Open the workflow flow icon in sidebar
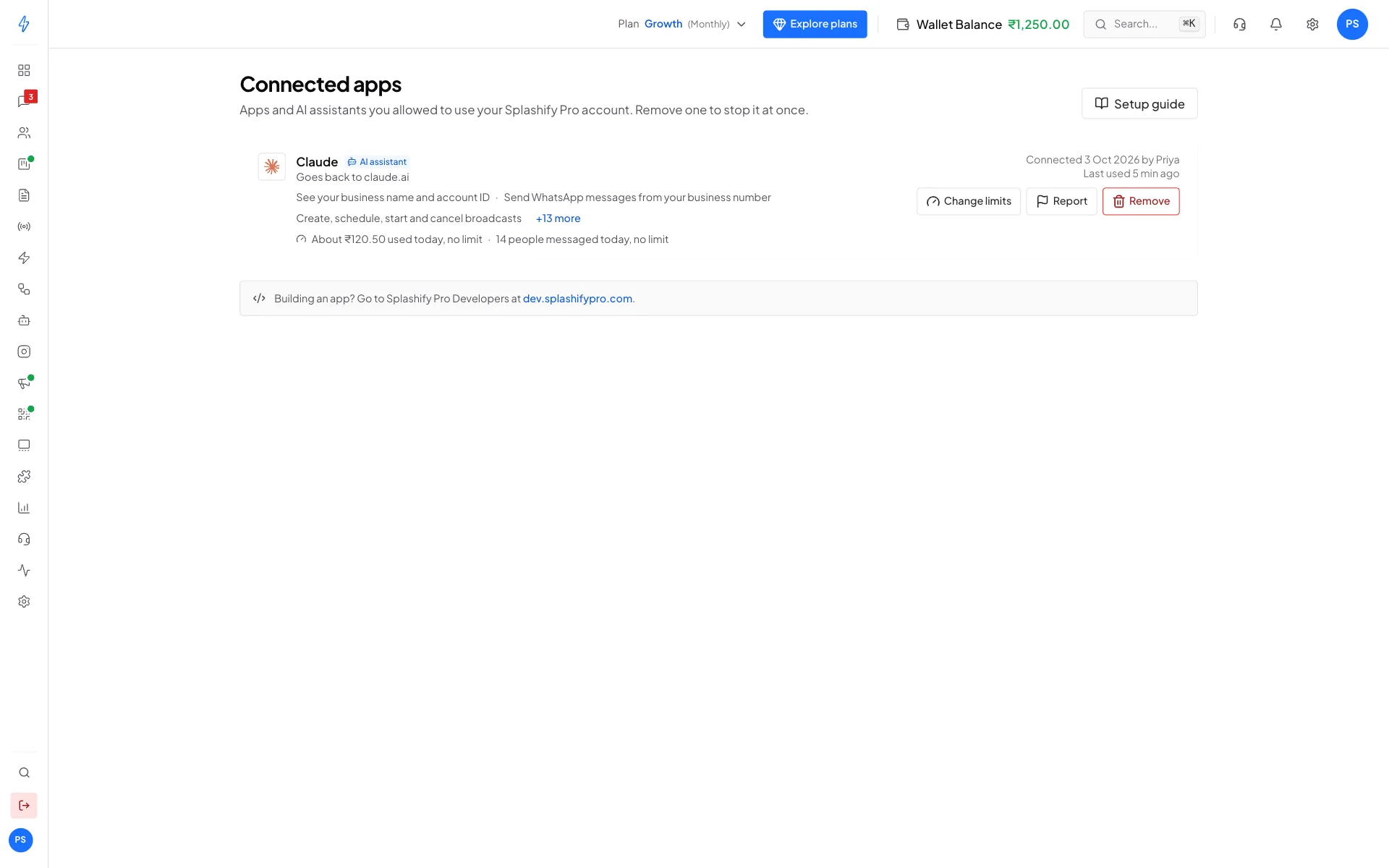Image resolution: width=1389 pixels, height=868 pixels. (24, 289)
